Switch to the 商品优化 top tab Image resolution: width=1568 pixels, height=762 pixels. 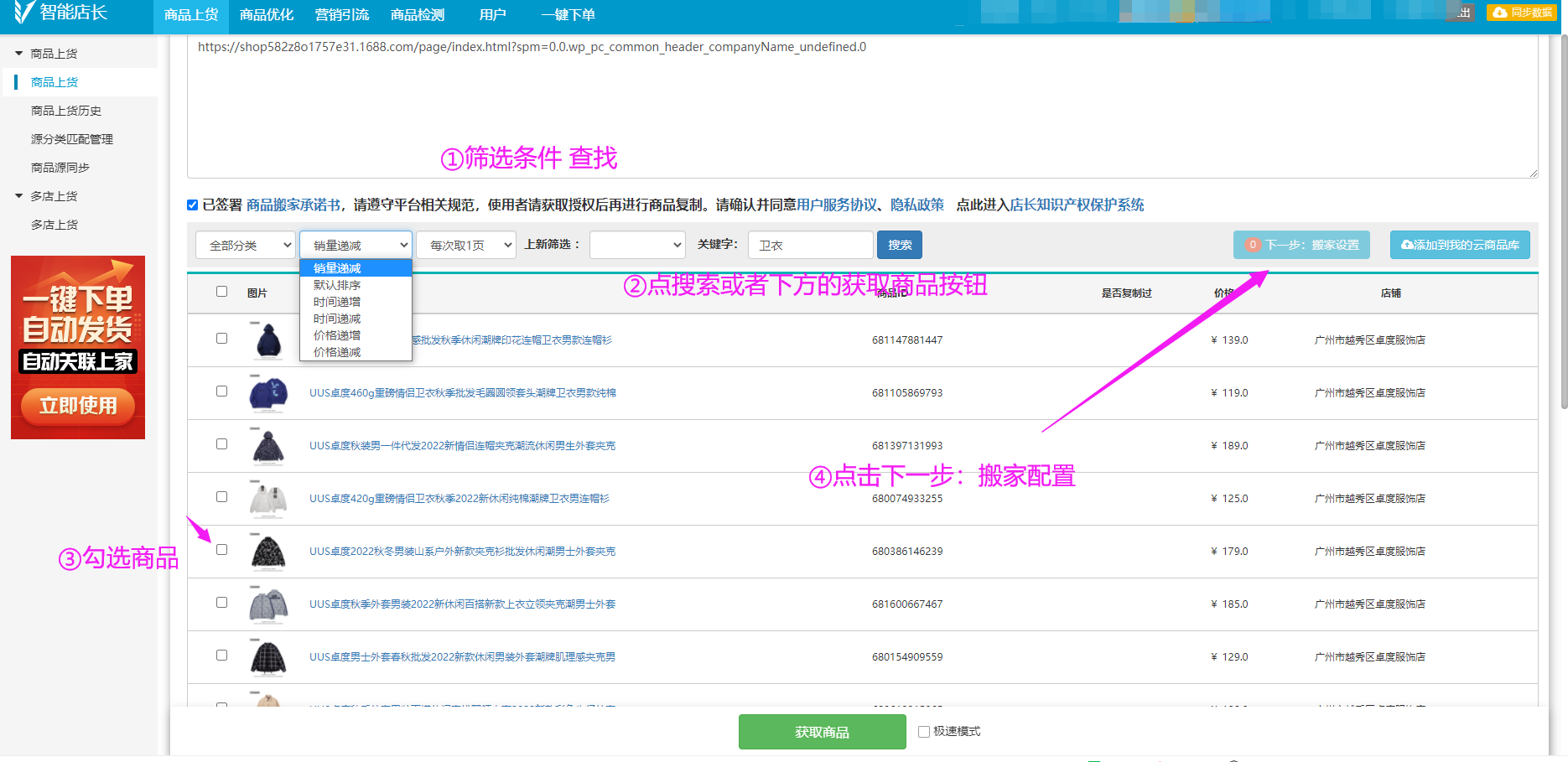click(x=266, y=15)
